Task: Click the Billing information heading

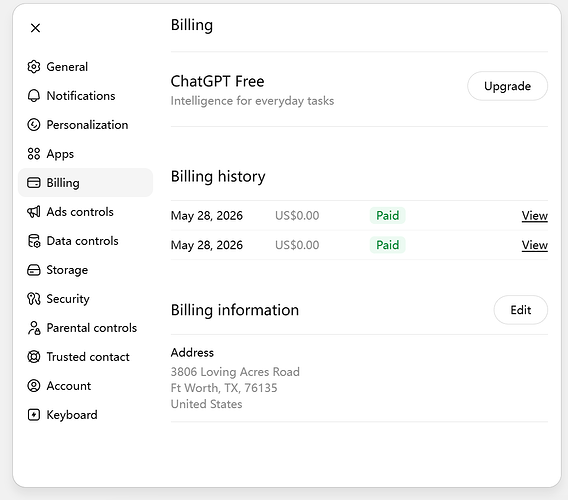Action: tap(235, 310)
